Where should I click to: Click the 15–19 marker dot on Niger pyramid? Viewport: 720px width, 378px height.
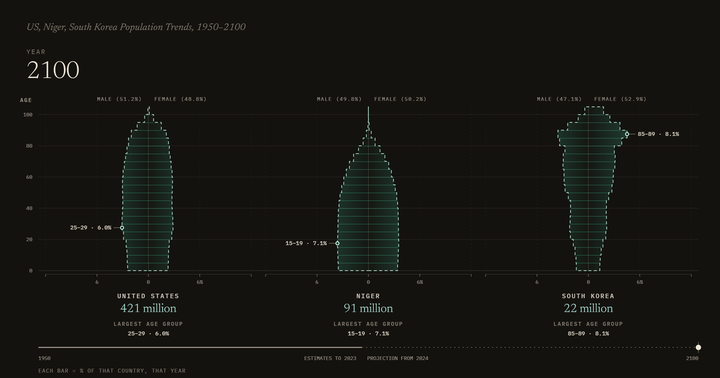tap(338, 243)
